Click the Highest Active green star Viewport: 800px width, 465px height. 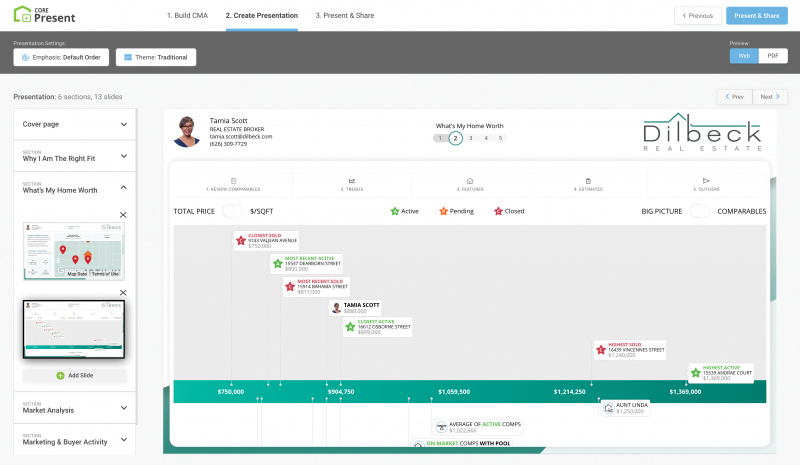695,373
